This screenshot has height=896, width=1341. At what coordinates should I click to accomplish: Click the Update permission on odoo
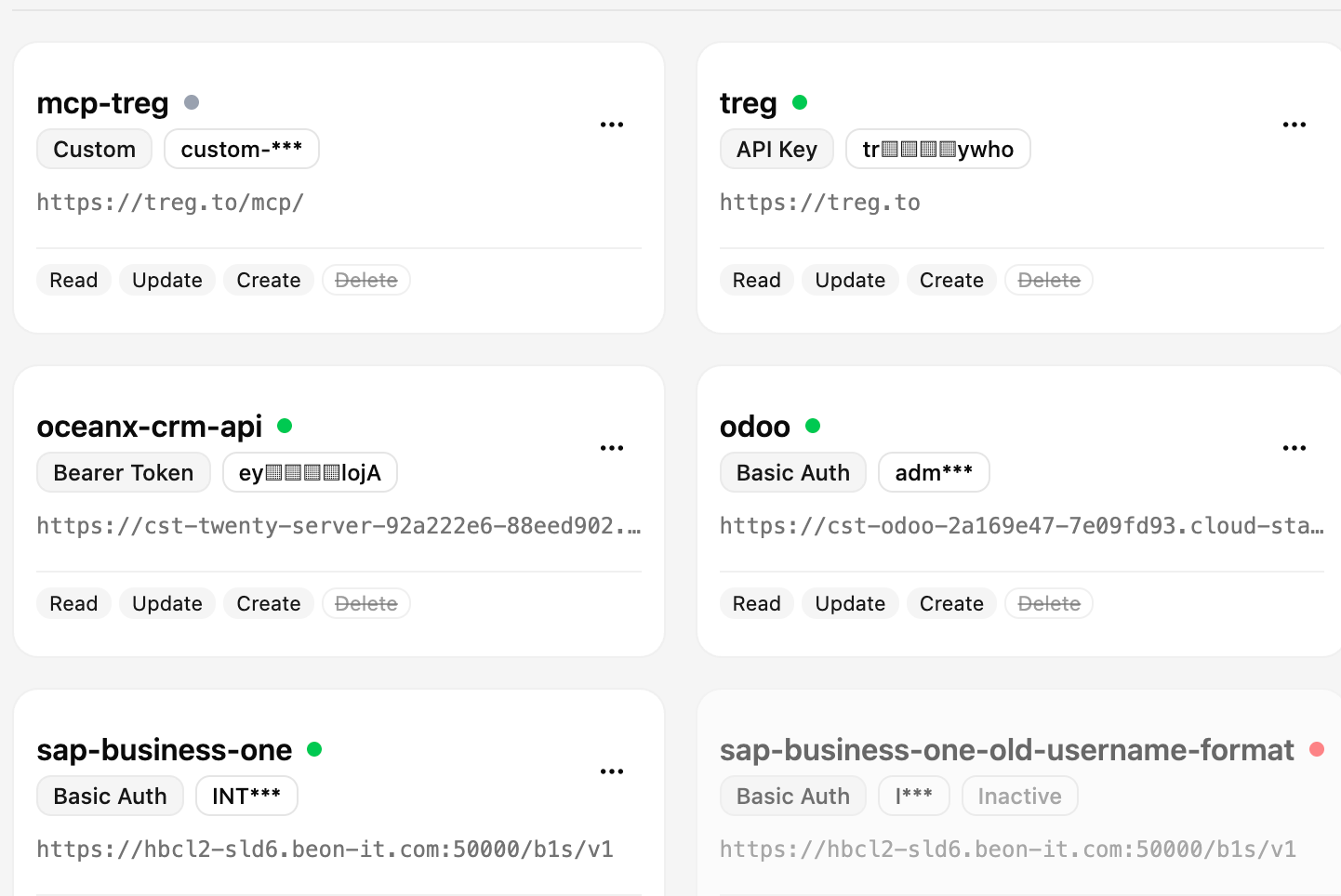pos(850,603)
